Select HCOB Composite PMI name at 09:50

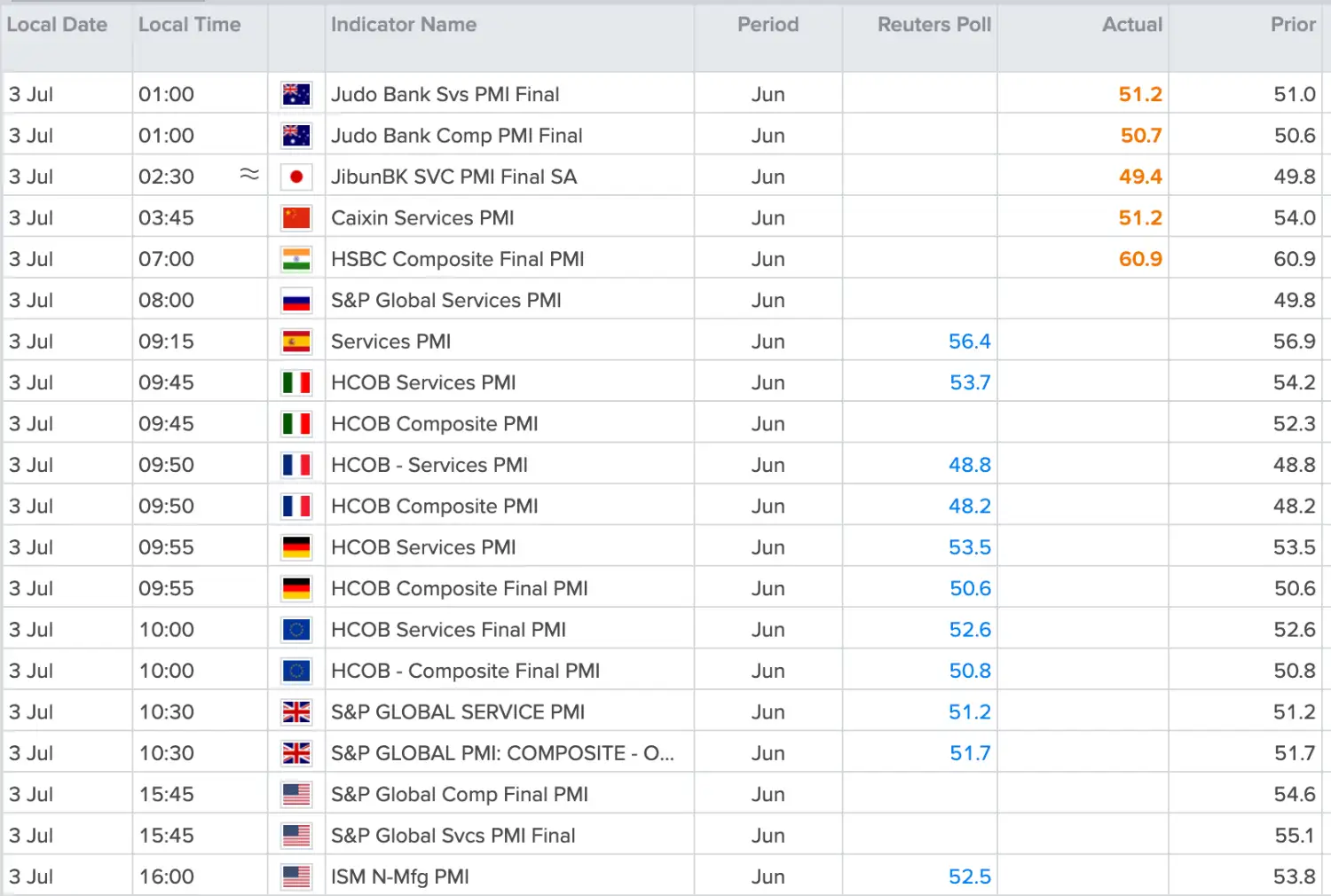click(435, 507)
